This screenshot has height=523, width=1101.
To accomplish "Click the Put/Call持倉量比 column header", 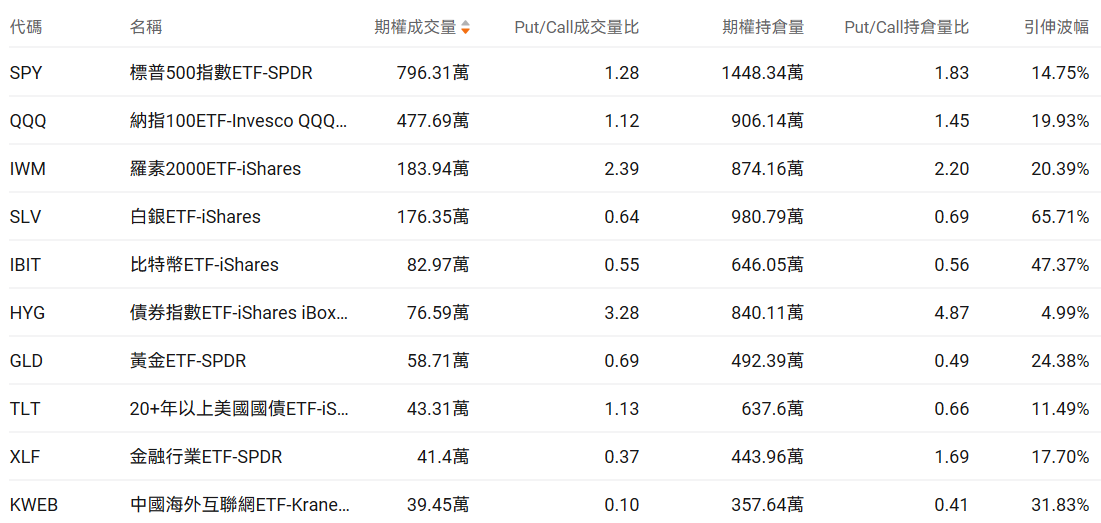I will [x=906, y=27].
